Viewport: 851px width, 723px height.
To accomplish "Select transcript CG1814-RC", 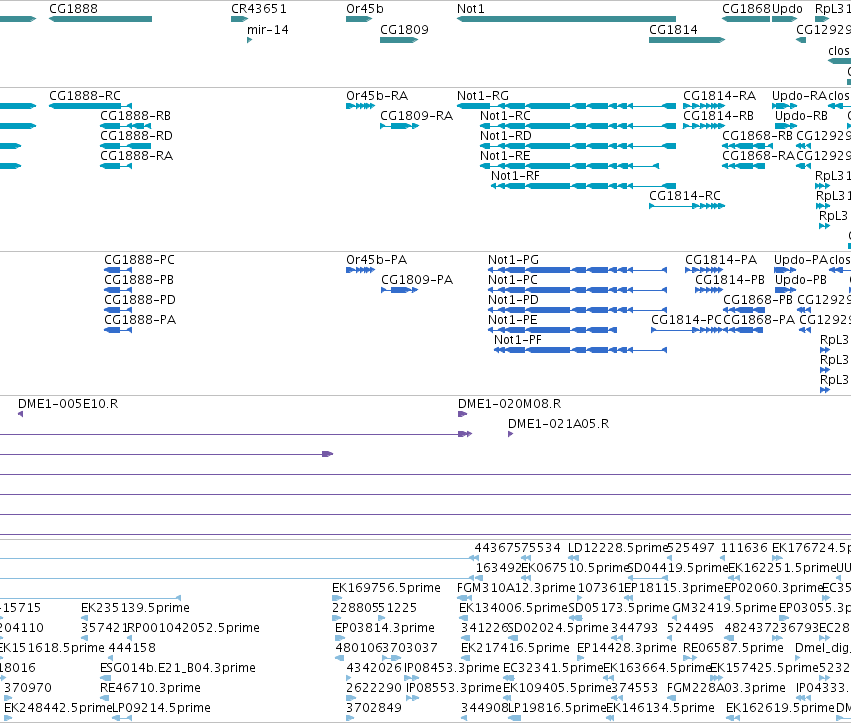I will click(x=687, y=206).
